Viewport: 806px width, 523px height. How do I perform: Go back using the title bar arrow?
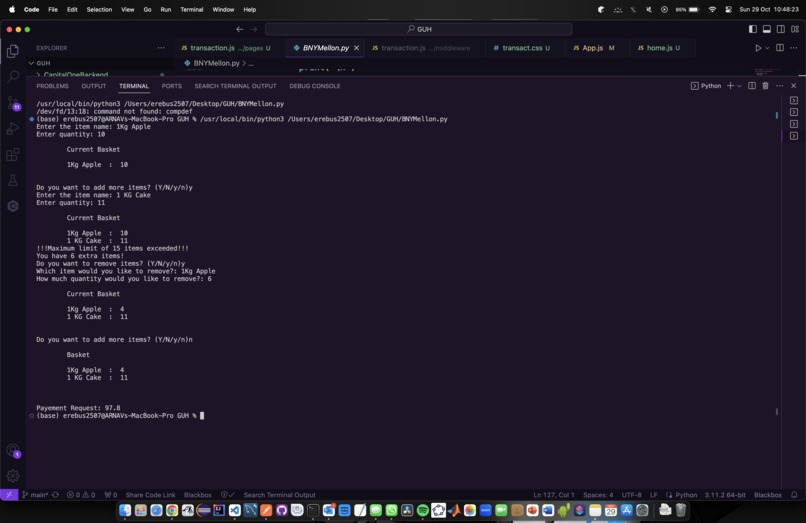click(x=240, y=29)
